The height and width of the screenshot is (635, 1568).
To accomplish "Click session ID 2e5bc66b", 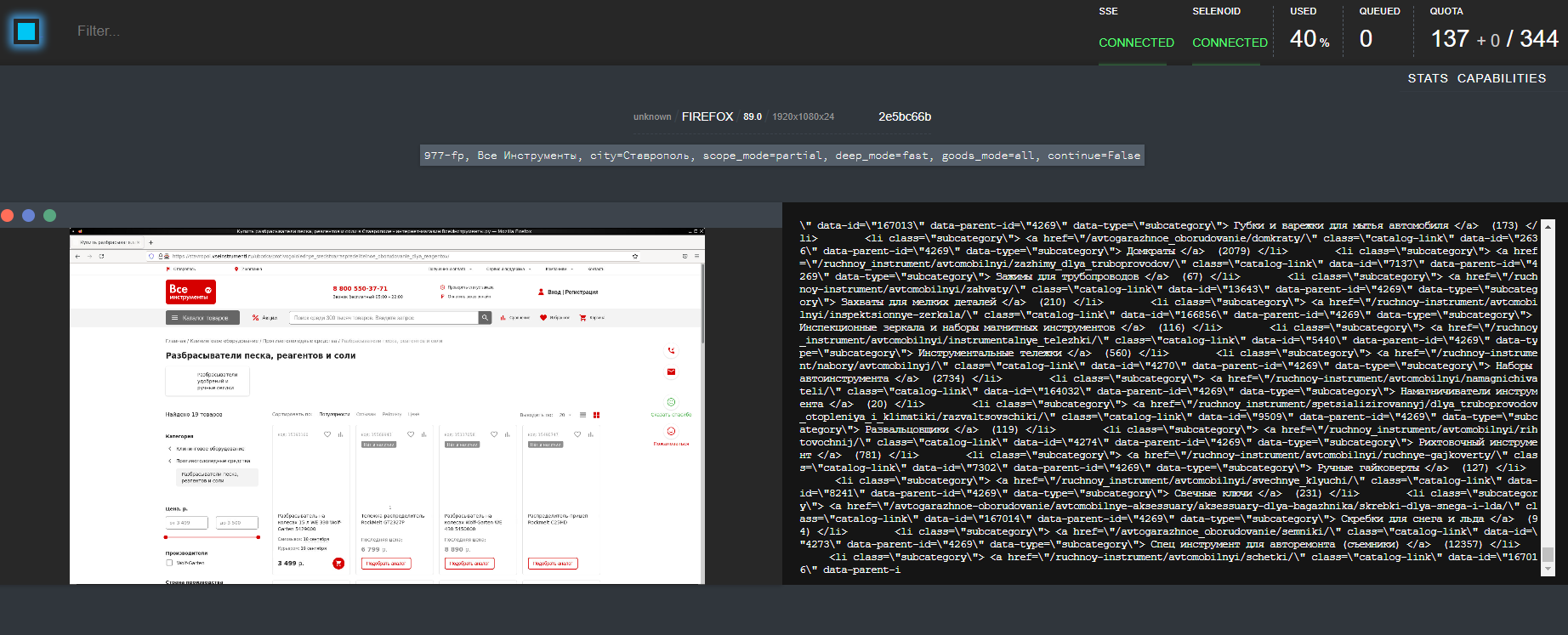I will pyautogui.click(x=905, y=116).
